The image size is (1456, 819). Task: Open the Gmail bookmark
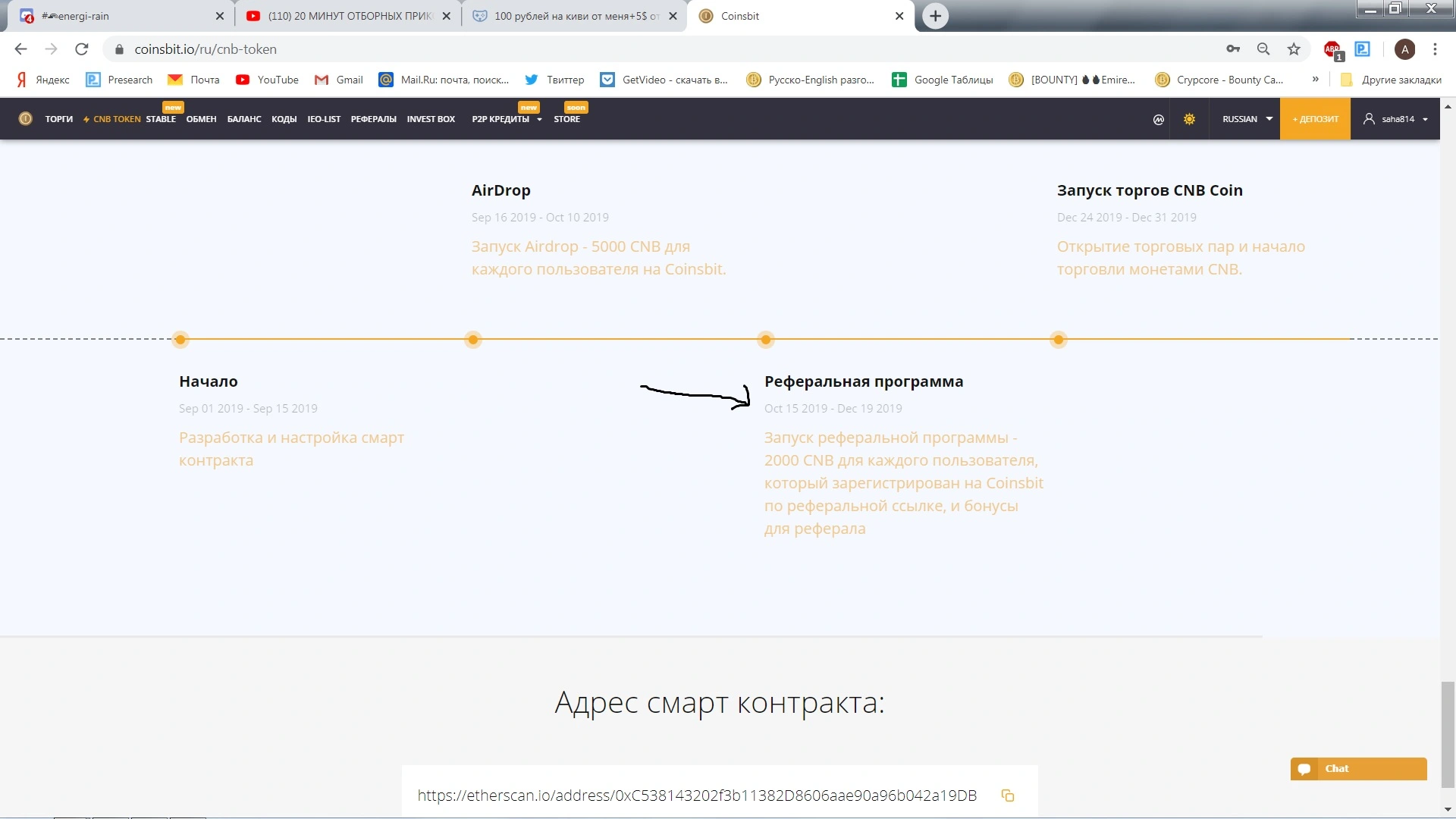pos(339,80)
